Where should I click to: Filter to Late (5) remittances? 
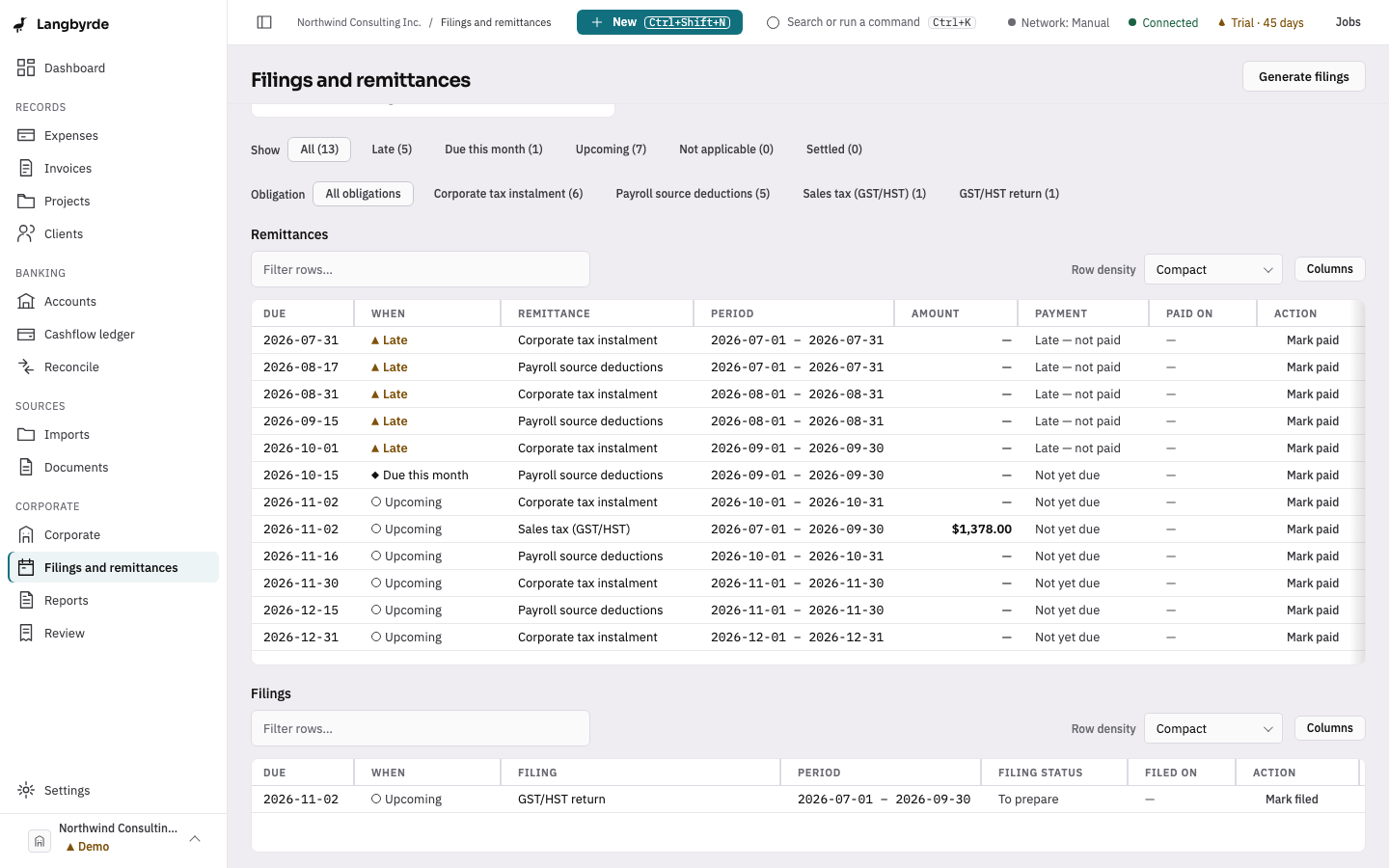tap(392, 149)
